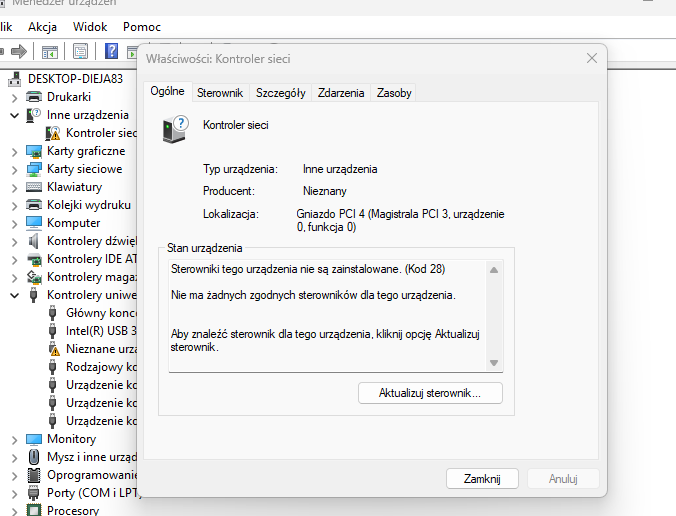Click the DESKTOP-DIEJA83 computer icon
The width and height of the screenshot is (676, 516).
(15, 79)
